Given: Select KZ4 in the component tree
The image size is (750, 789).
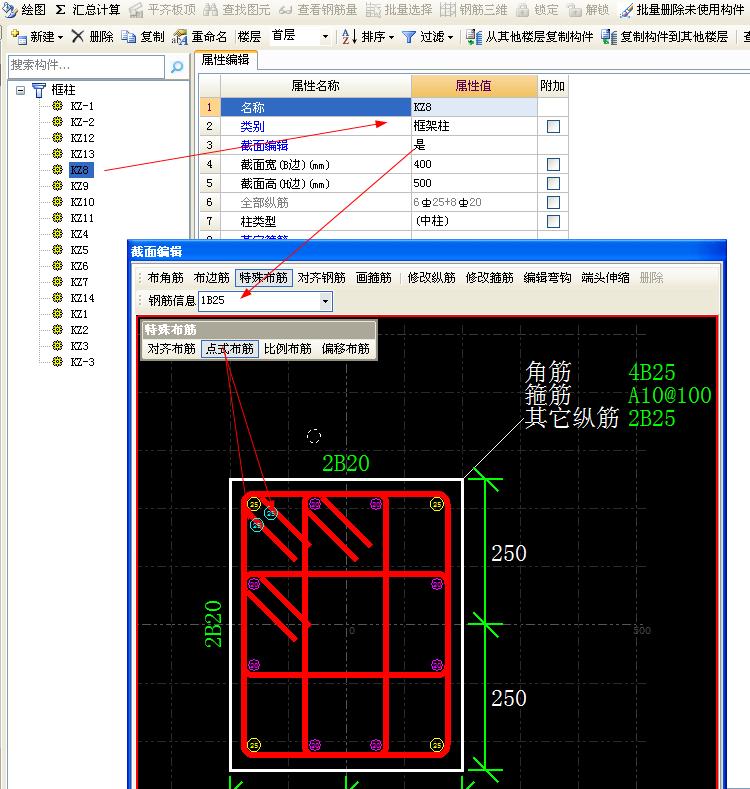Looking at the screenshot, I should point(80,234).
